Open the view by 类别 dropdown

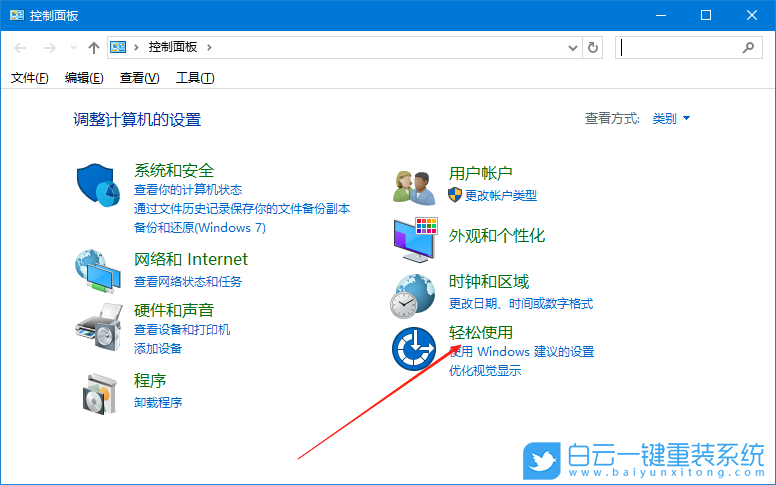coord(671,118)
